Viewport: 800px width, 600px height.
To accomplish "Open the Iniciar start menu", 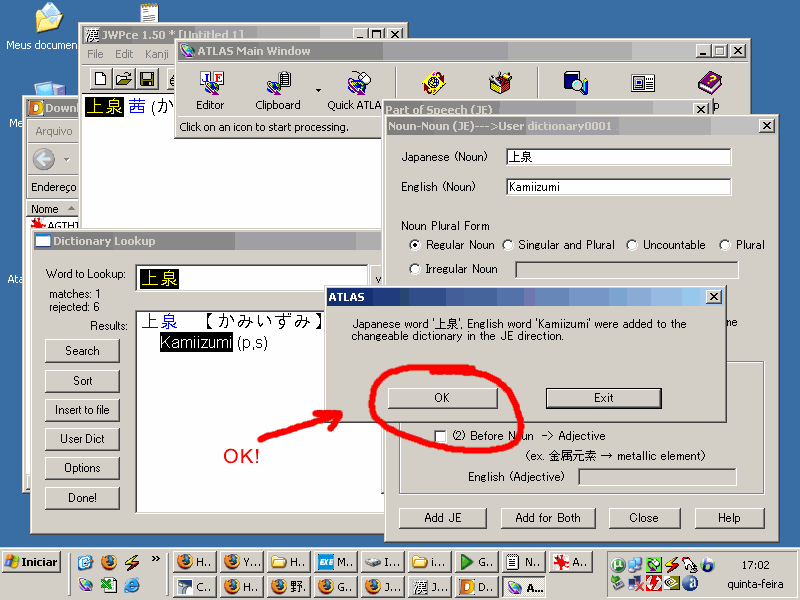I will coord(32,562).
